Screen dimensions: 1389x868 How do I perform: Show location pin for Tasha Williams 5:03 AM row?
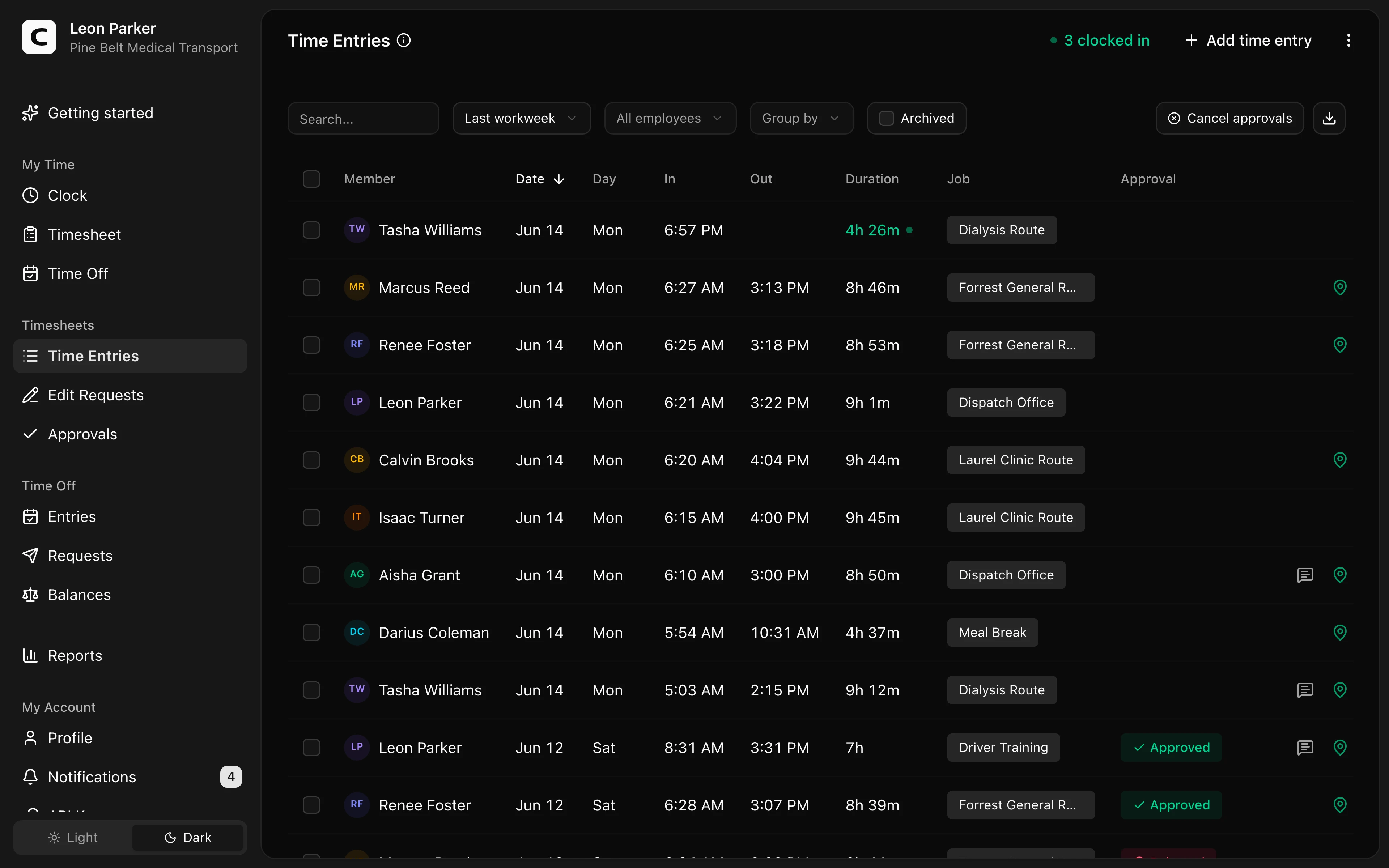pyautogui.click(x=1340, y=689)
